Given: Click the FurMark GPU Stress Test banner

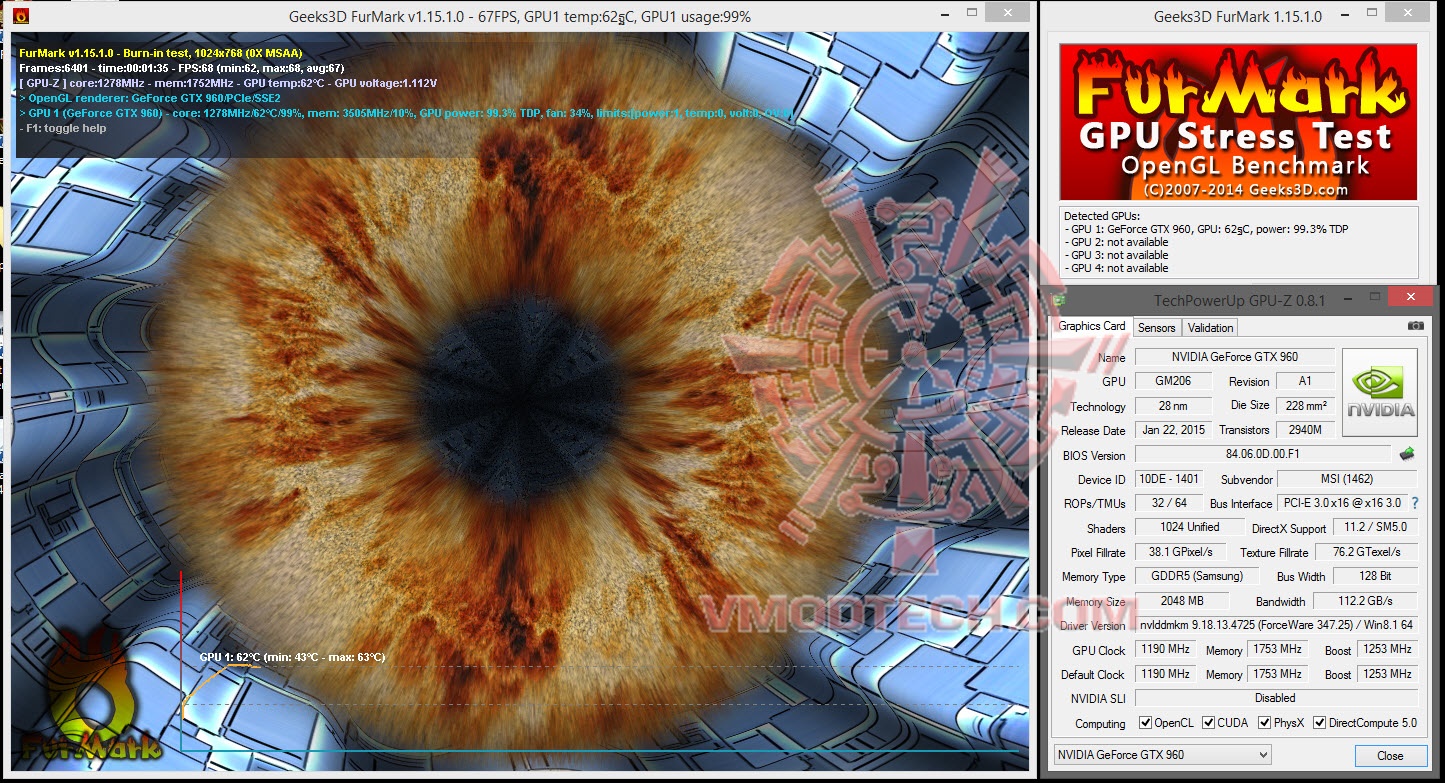Looking at the screenshot, I should tap(1238, 122).
